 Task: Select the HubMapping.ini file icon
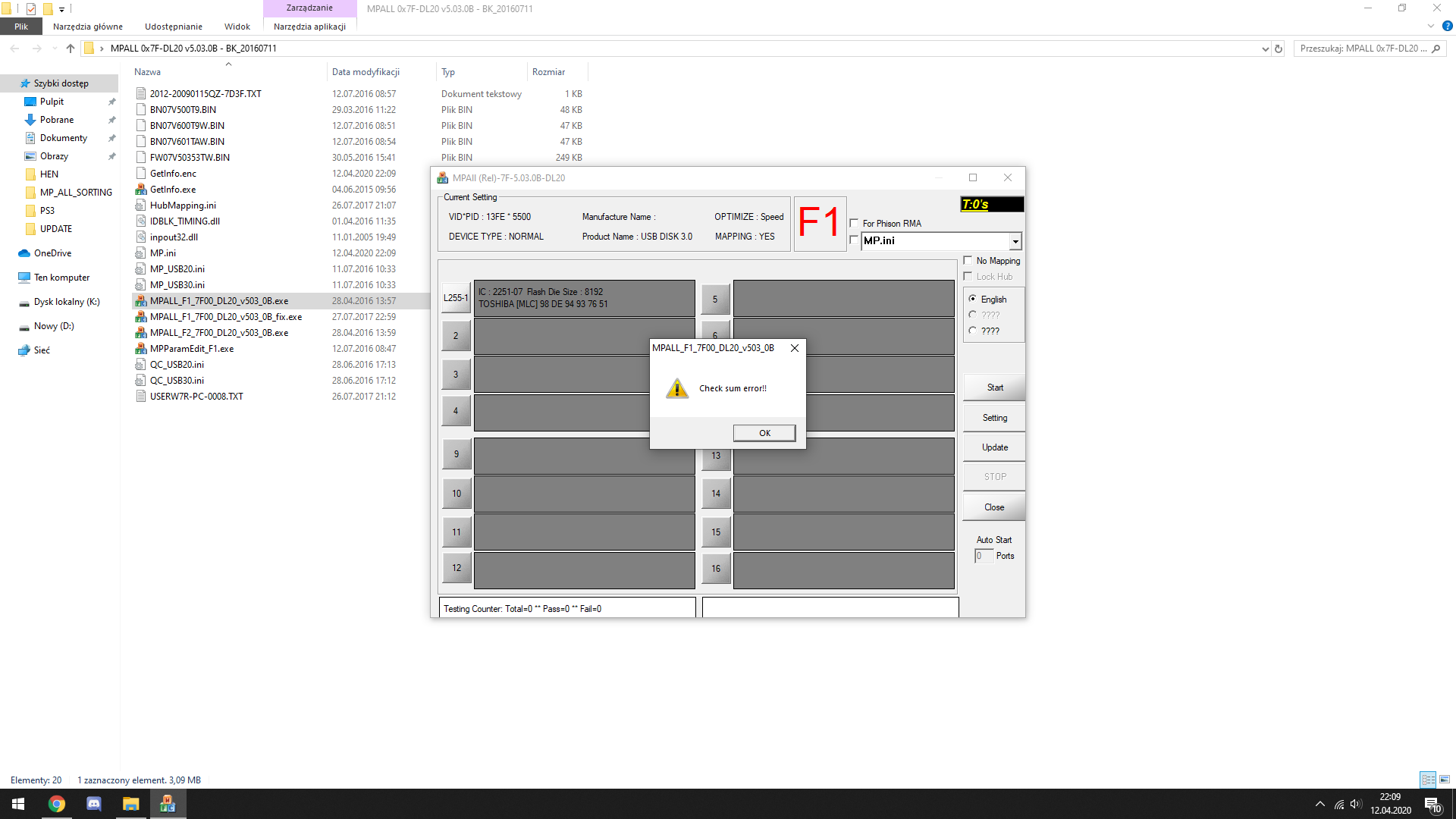(140, 206)
